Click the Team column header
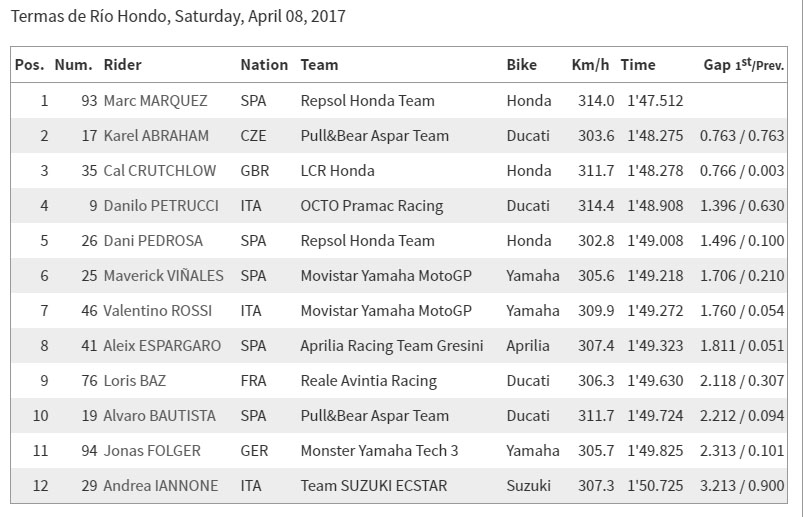The height and width of the screenshot is (517, 804). pyautogui.click(x=319, y=65)
